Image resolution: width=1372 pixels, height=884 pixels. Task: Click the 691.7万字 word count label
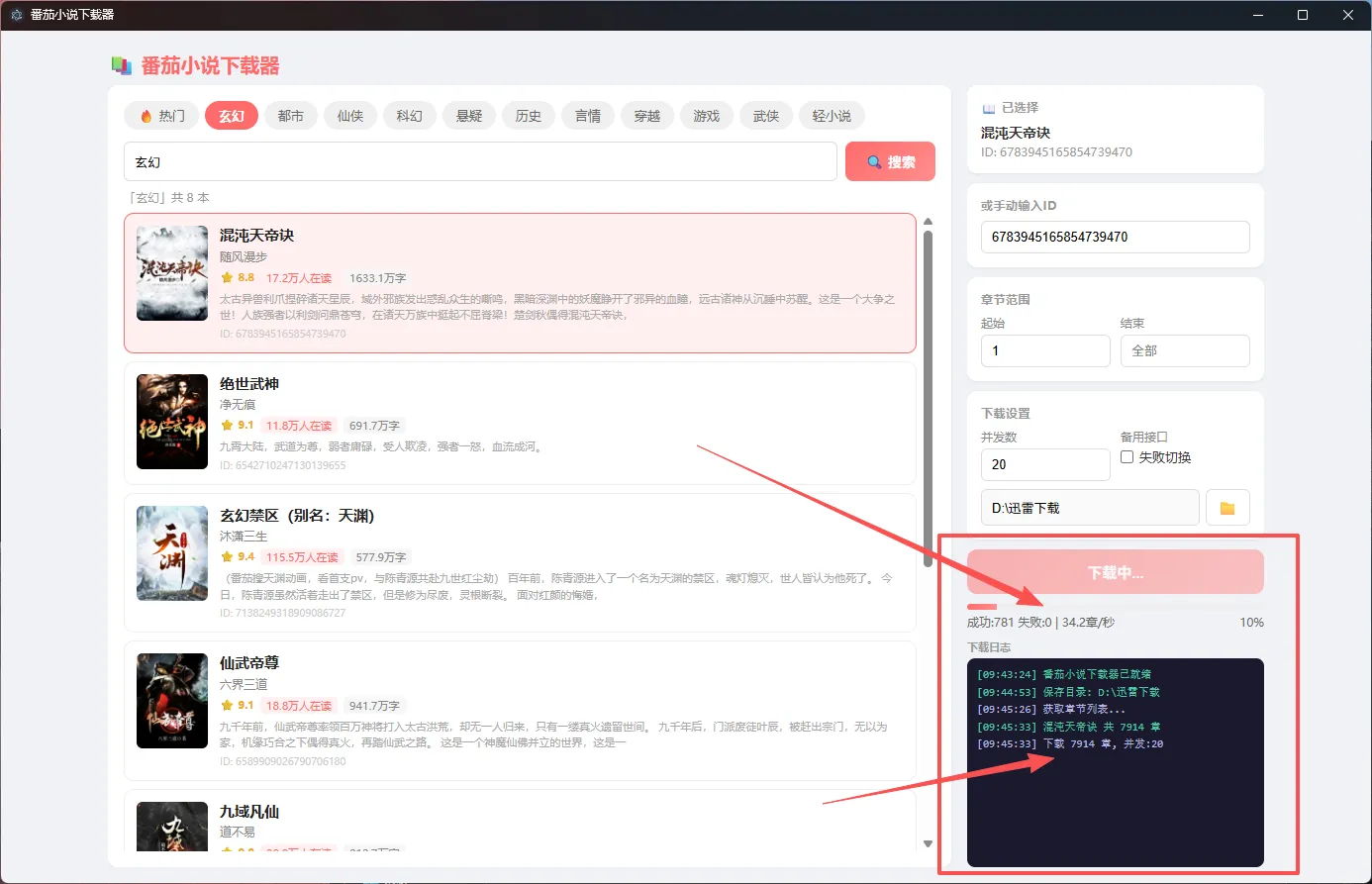(x=374, y=426)
